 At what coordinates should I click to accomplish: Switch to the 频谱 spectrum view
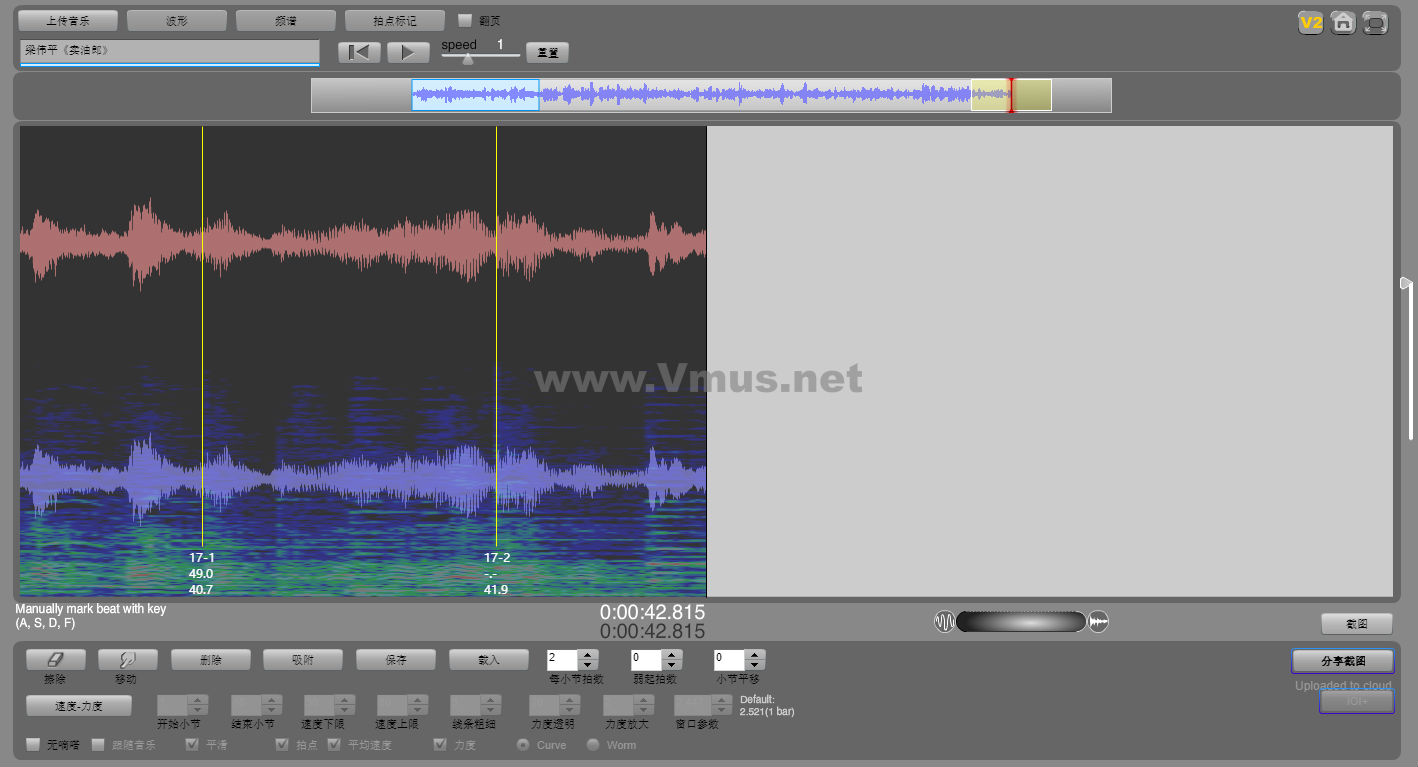(285, 20)
